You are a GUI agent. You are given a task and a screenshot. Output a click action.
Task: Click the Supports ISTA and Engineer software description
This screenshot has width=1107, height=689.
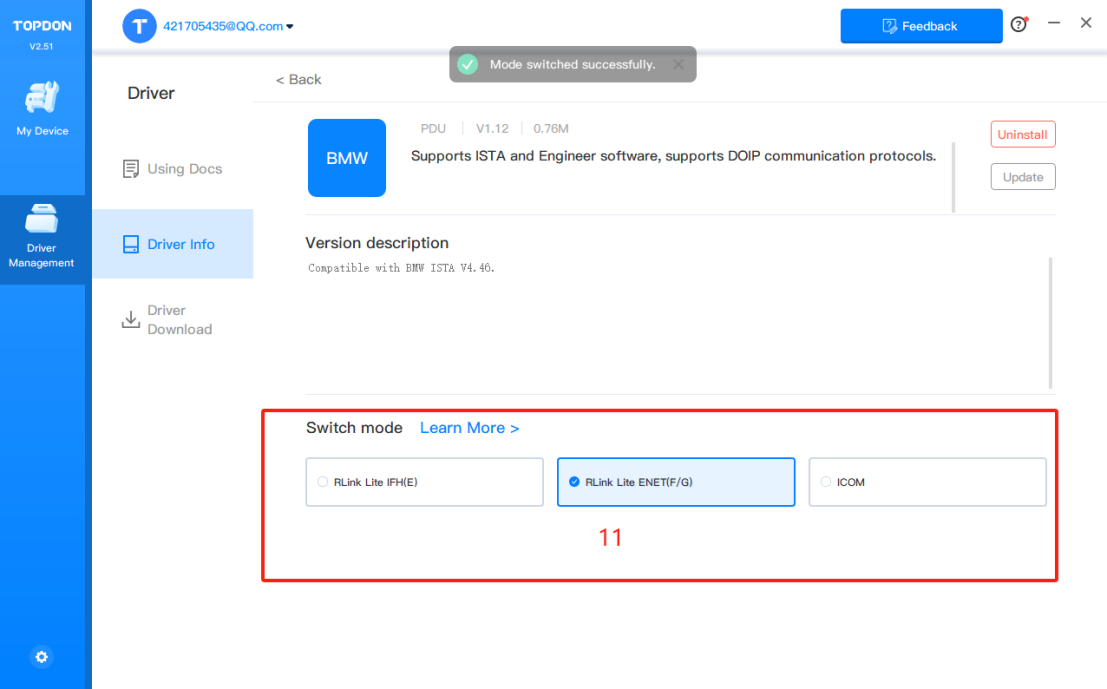point(674,156)
